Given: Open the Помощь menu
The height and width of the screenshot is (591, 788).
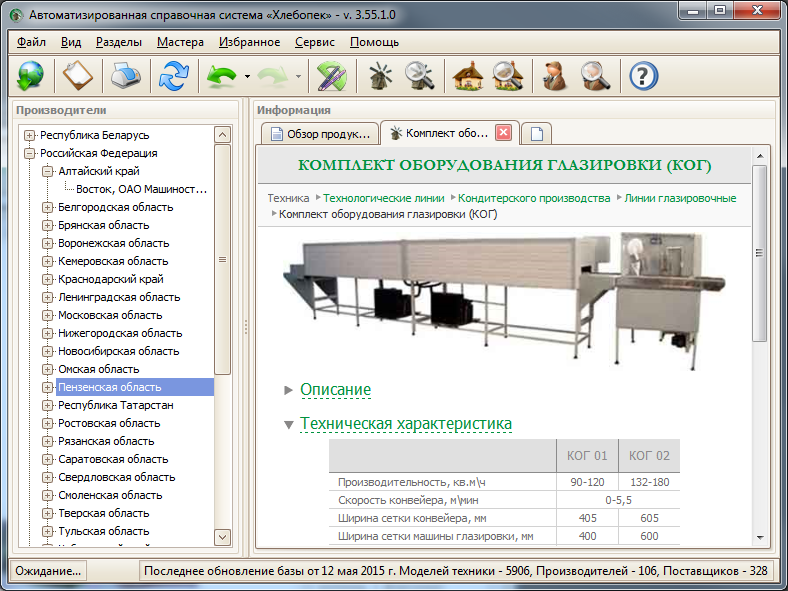Looking at the screenshot, I should [x=374, y=42].
